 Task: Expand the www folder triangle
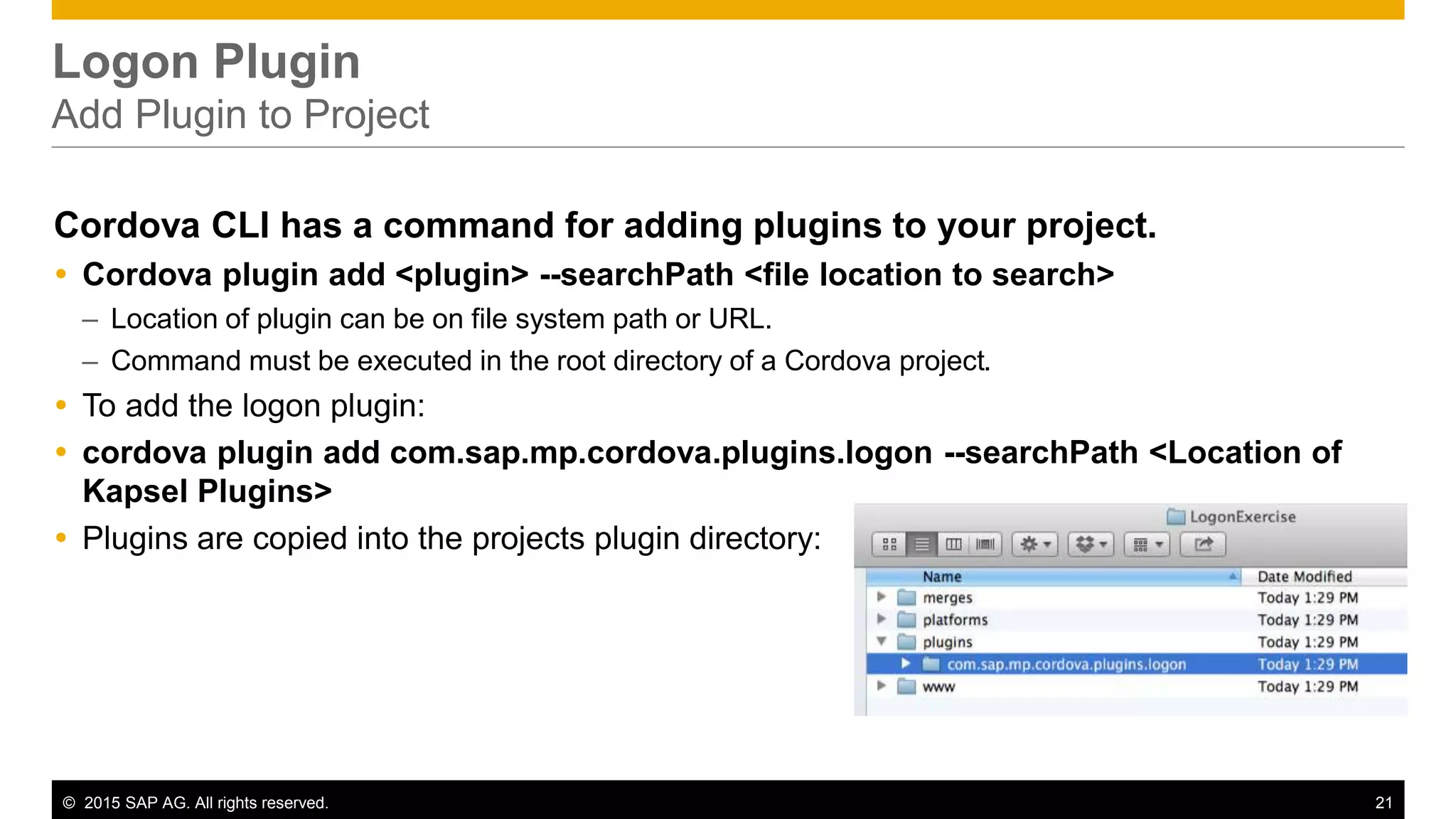pyautogui.click(x=882, y=686)
